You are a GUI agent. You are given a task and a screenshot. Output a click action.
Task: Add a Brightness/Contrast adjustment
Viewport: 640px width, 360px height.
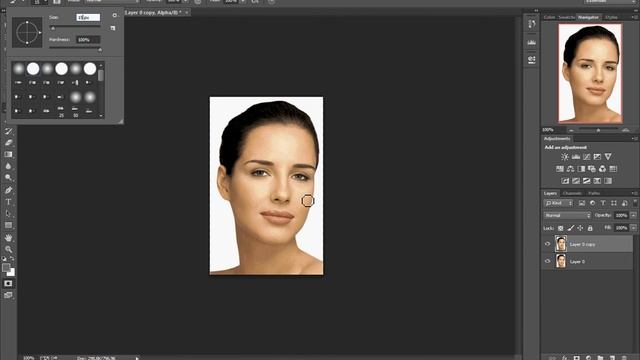click(x=565, y=157)
